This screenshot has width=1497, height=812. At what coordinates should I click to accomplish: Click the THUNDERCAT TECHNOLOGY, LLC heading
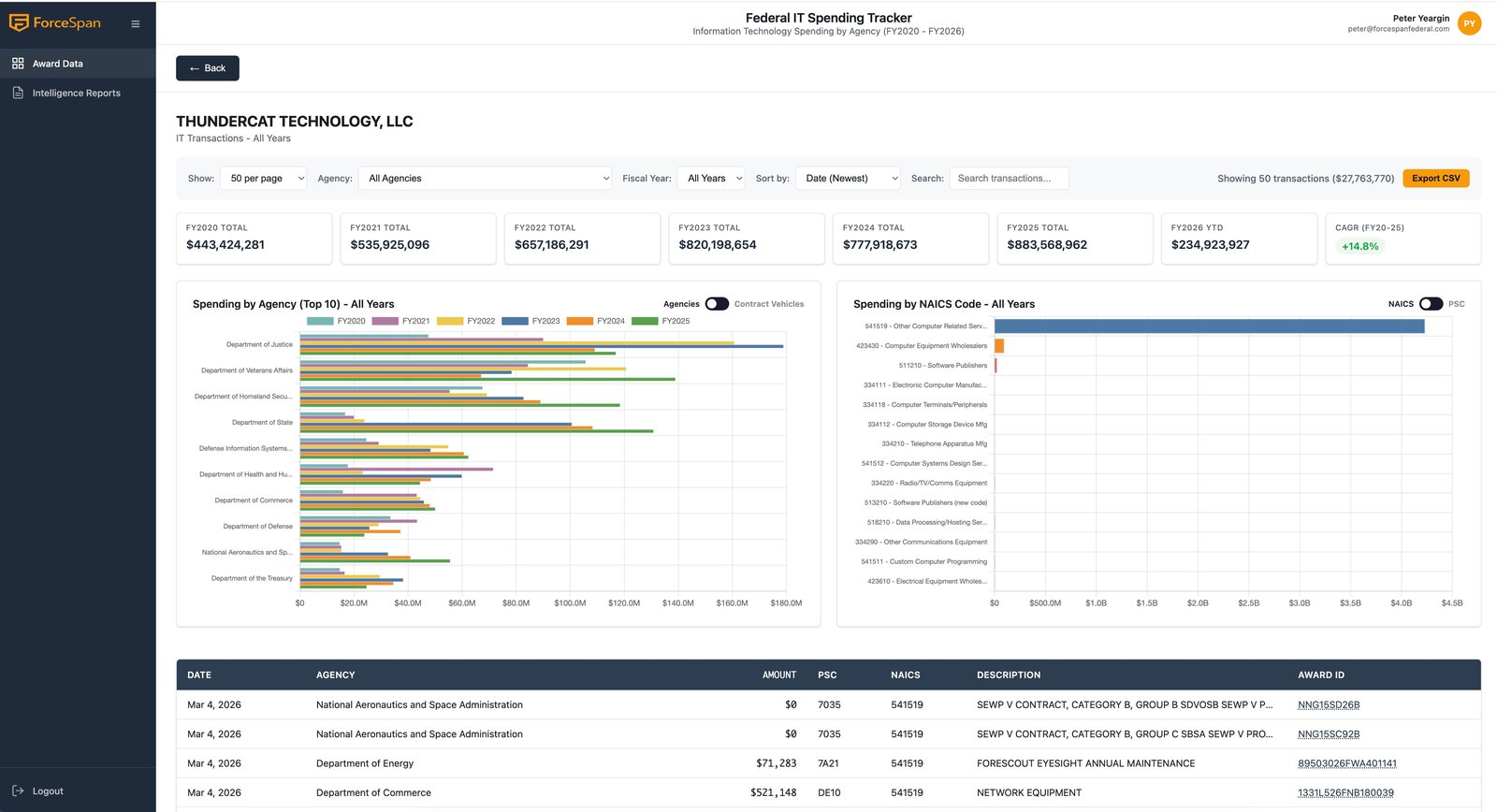tap(295, 122)
